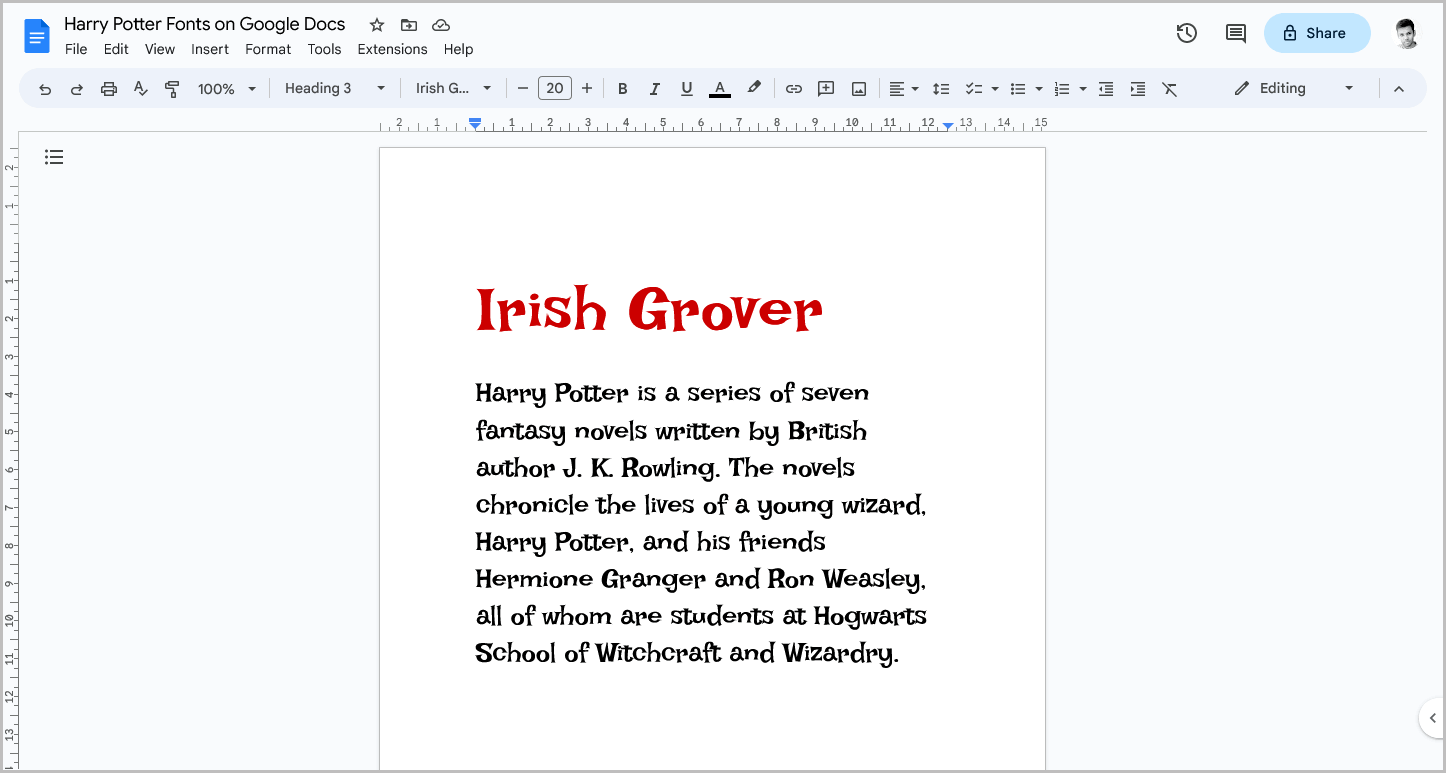Viewport: 1446px width, 773px height.
Task: Insert a link
Action: pos(793,88)
